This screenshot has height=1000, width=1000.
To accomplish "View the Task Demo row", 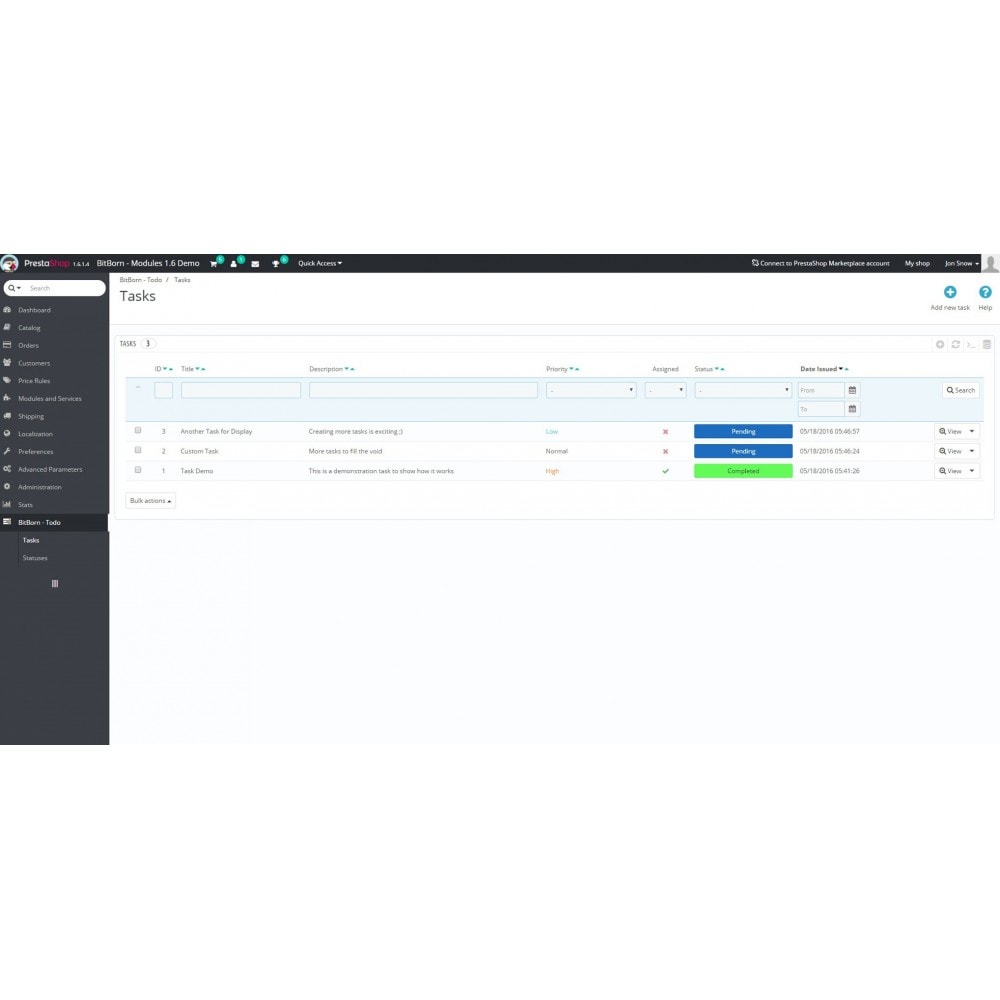I will tap(950, 471).
